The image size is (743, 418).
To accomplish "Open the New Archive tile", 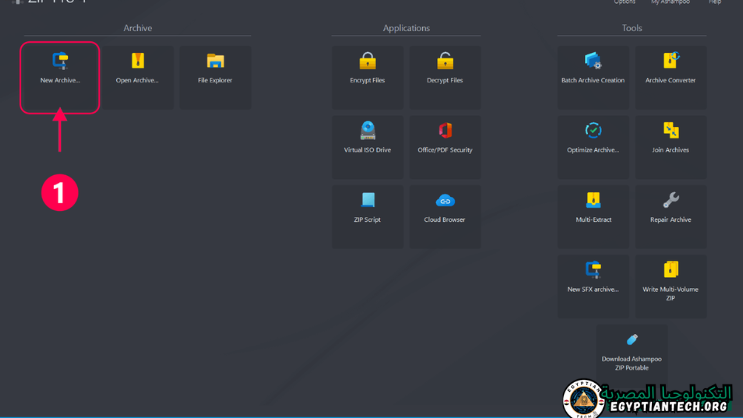I will point(60,78).
